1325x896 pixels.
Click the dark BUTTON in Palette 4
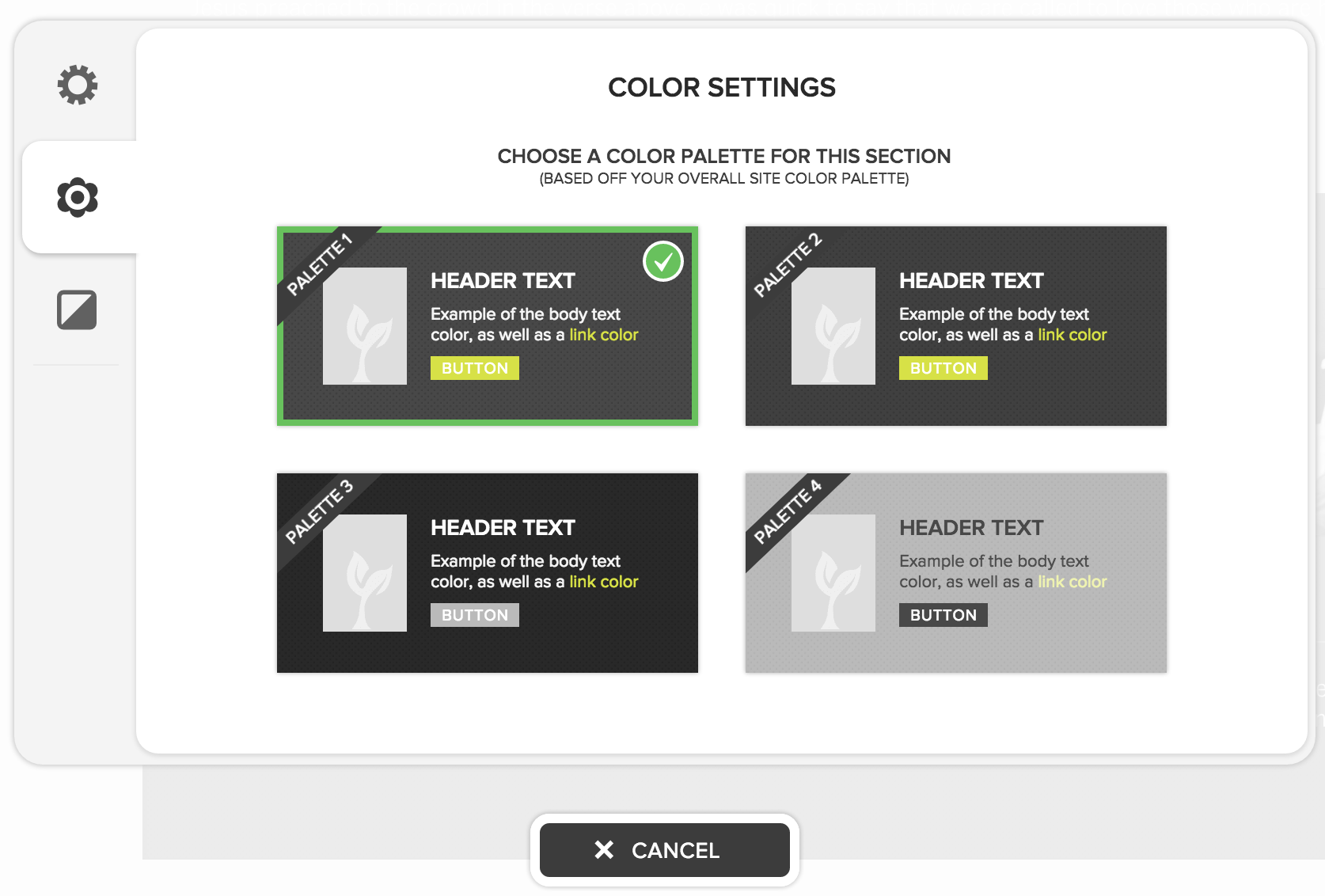[x=943, y=615]
